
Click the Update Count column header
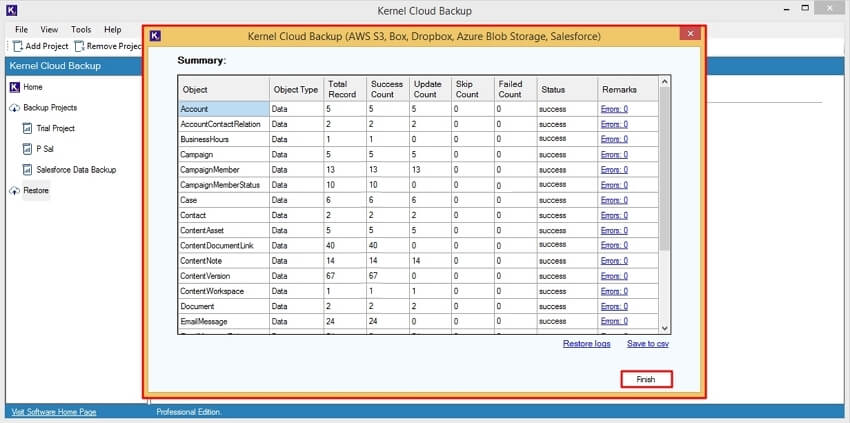click(430, 89)
